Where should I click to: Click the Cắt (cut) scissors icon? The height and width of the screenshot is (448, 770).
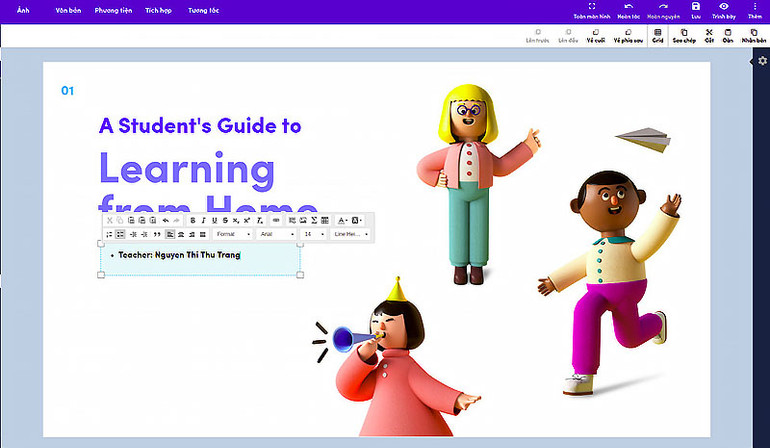pos(708,37)
